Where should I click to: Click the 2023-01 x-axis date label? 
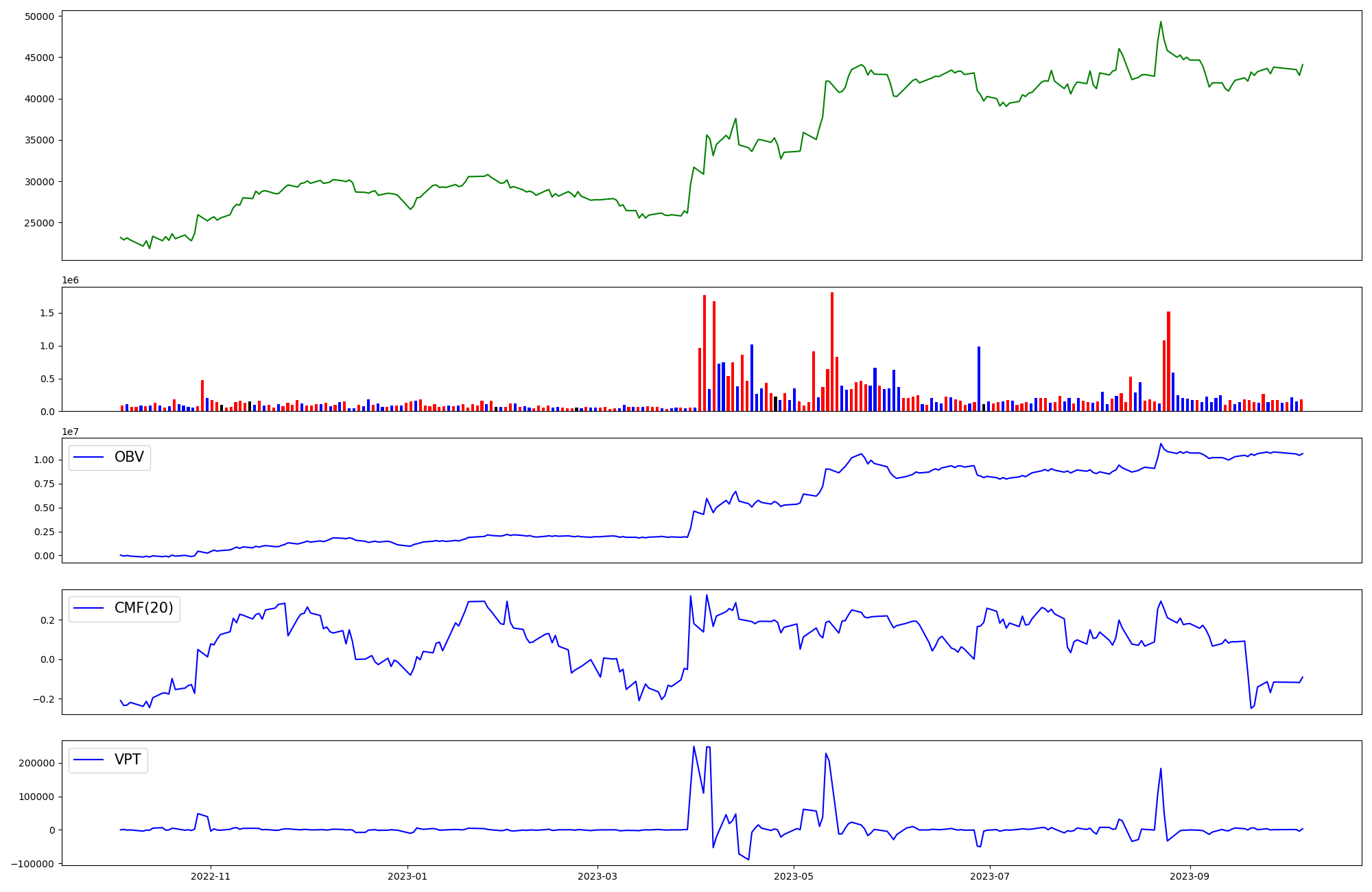coord(408,876)
